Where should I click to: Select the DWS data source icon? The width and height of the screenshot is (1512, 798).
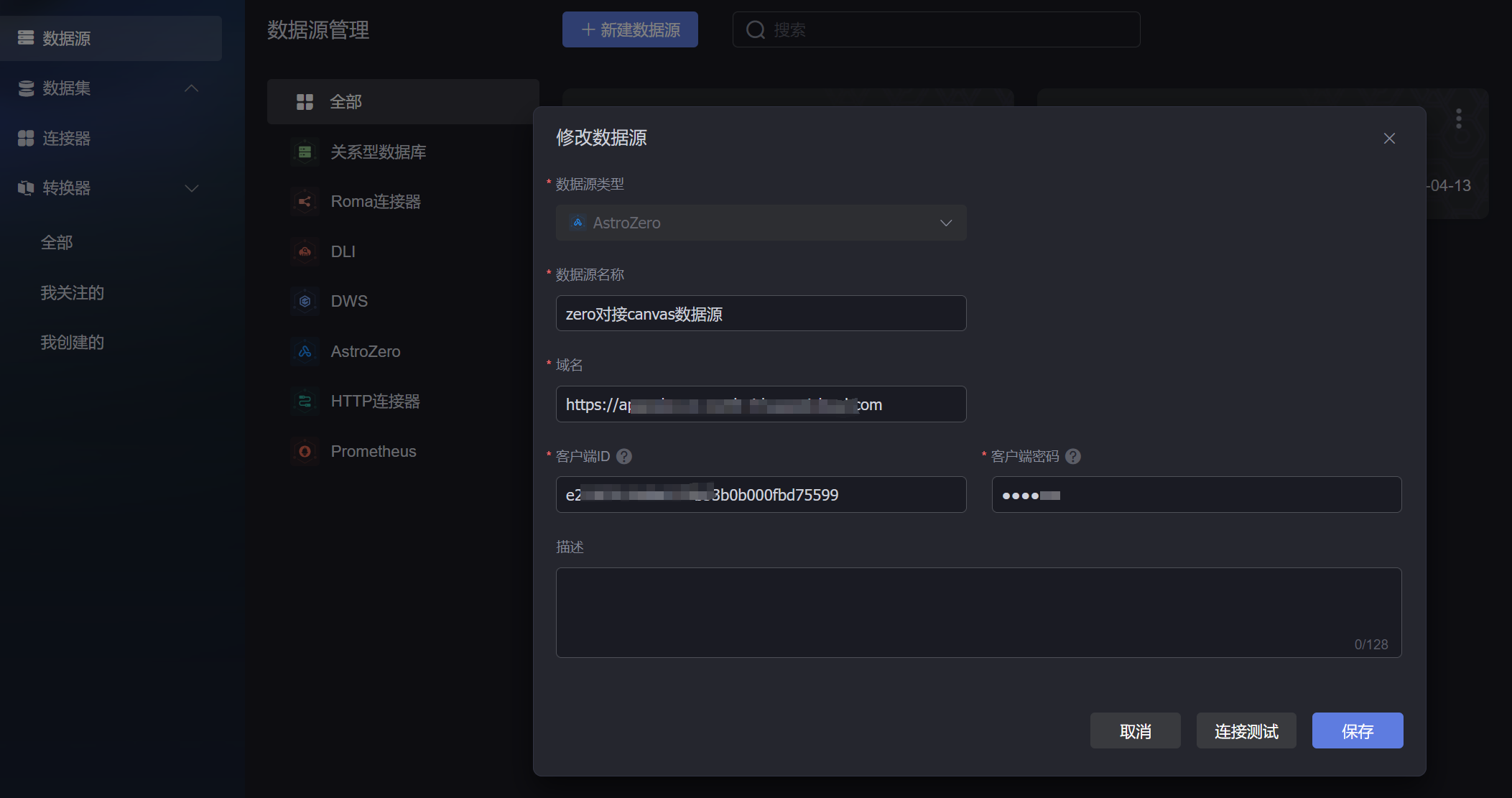click(305, 302)
